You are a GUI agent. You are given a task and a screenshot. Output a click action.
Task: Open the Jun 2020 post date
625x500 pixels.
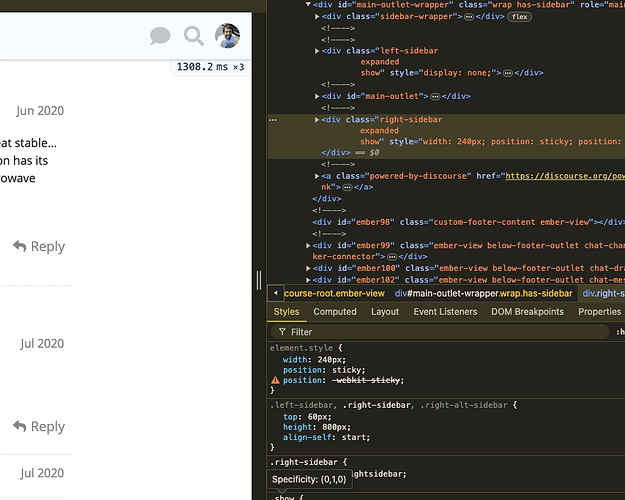tap(40, 110)
